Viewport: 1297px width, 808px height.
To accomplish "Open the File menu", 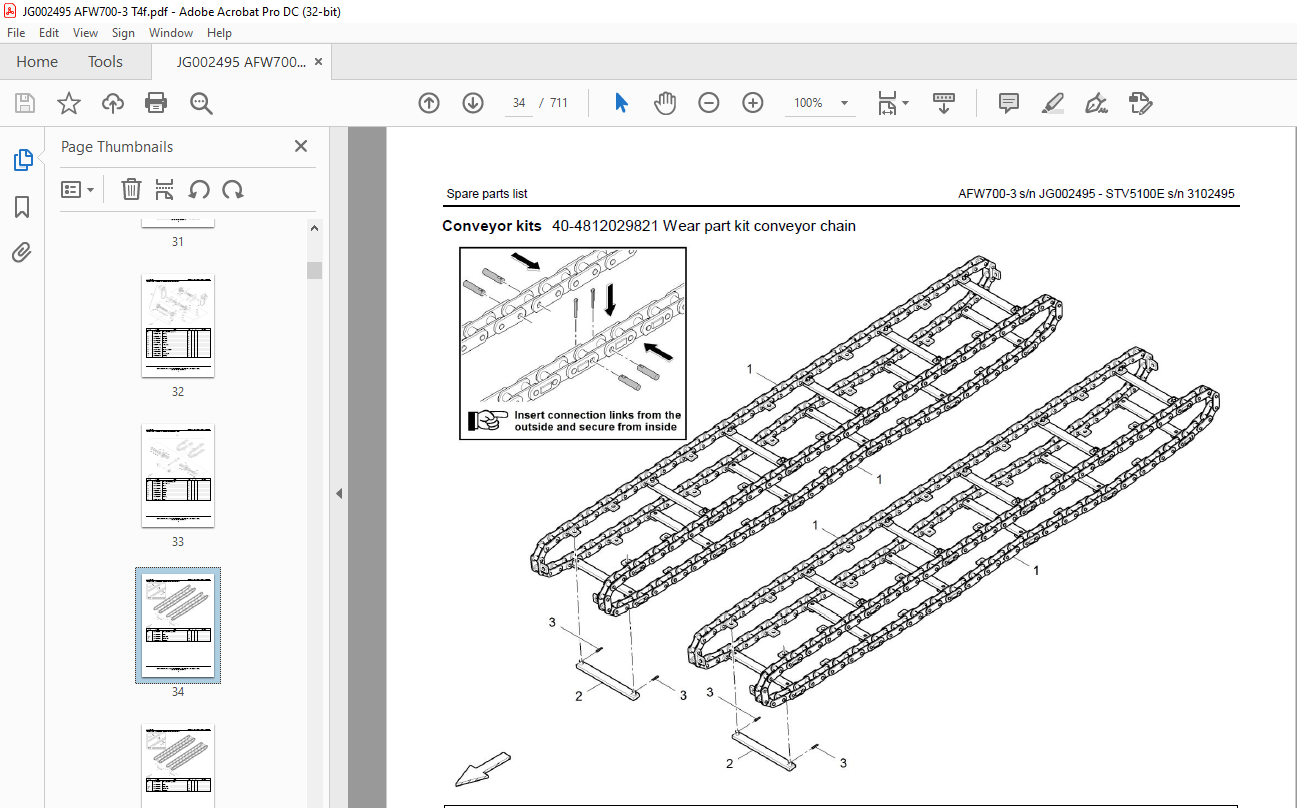I will pyautogui.click(x=16, y=33).
